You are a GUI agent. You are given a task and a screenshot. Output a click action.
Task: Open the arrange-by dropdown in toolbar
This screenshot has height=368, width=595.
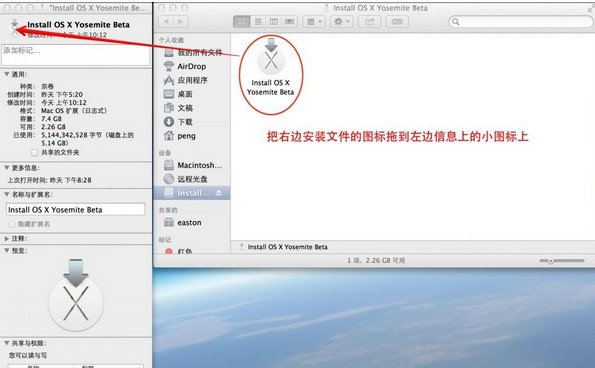[x=314, y=22]
